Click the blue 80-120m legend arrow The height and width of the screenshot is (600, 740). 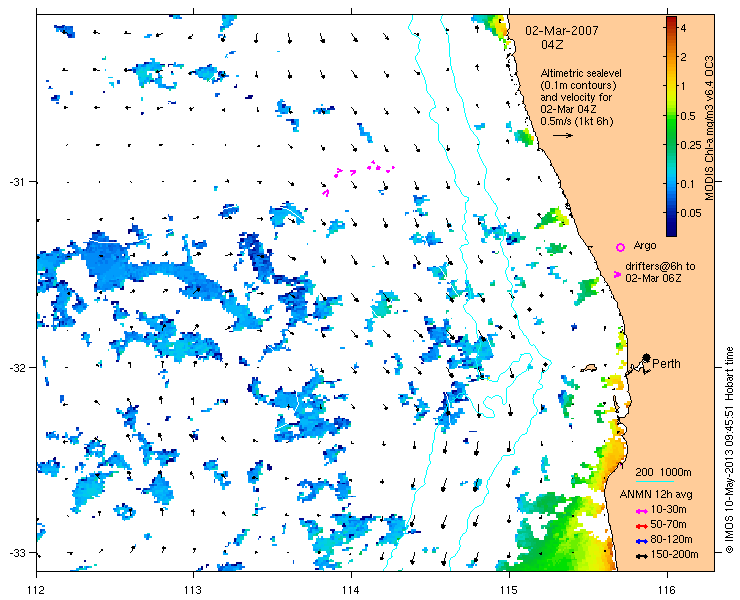[641, 541]
